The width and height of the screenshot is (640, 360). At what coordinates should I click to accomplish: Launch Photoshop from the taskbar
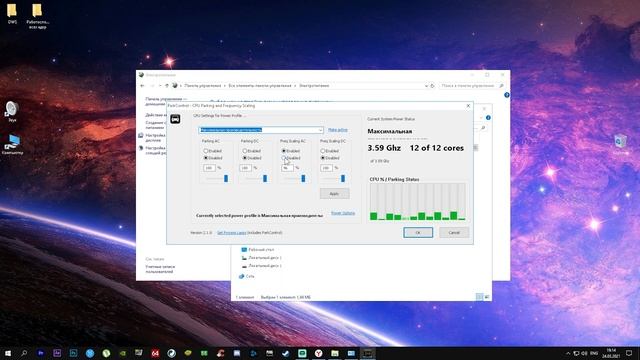click(73, 353)
